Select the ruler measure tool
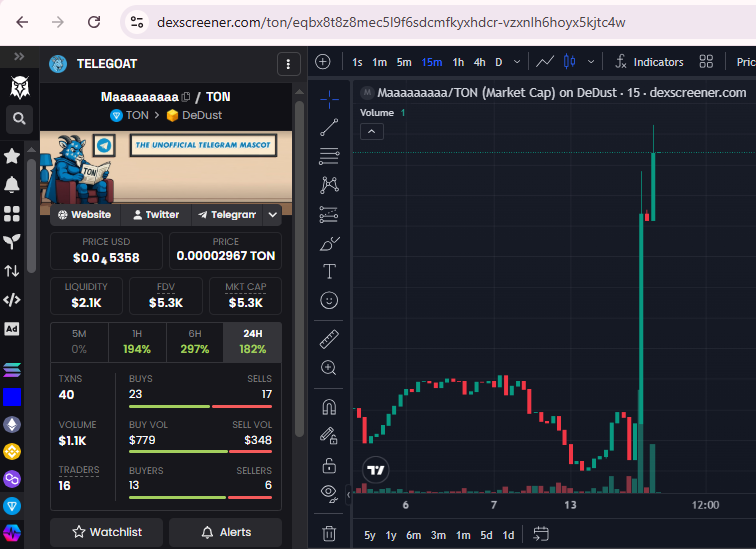The width and height of the screenshot is (756, 549). tap(329, 339)
